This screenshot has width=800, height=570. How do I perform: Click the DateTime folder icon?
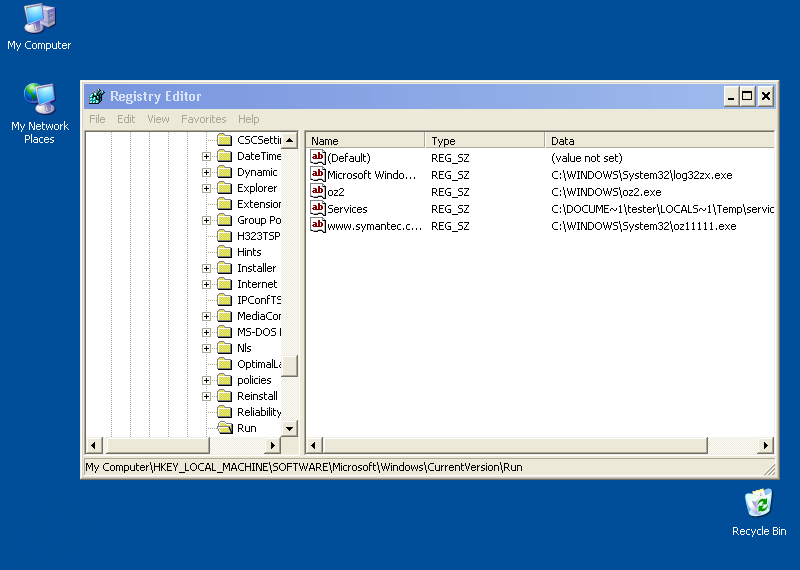pyautogui.click(x=224, y=156)
